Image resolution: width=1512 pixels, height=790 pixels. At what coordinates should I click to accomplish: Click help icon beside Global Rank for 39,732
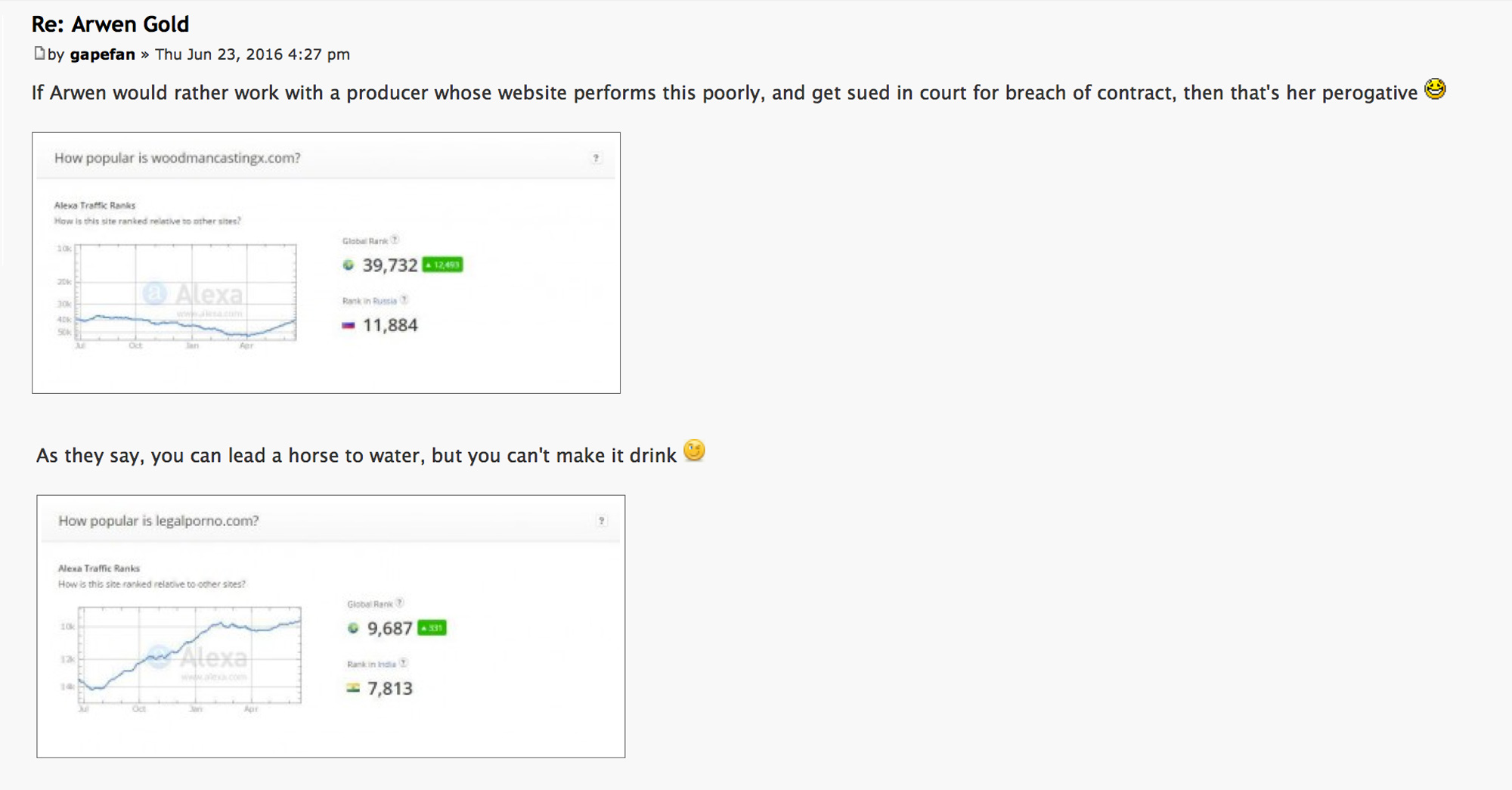[395, 240]
